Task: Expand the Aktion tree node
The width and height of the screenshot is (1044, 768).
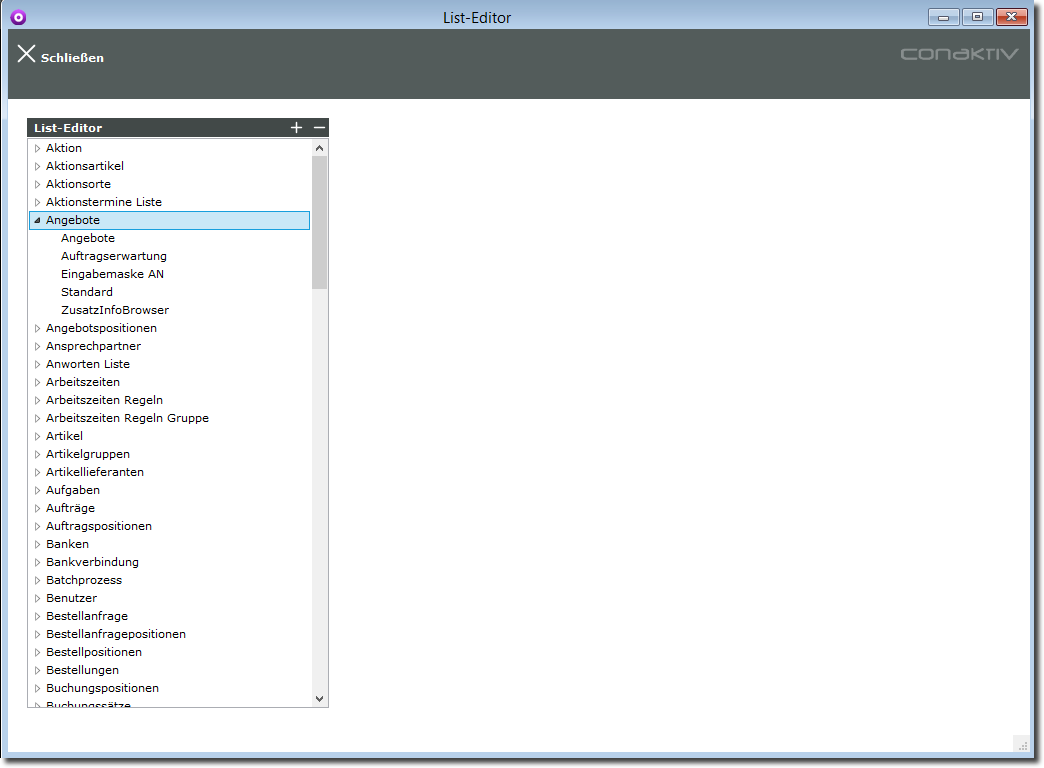Action: pos(37,148)
